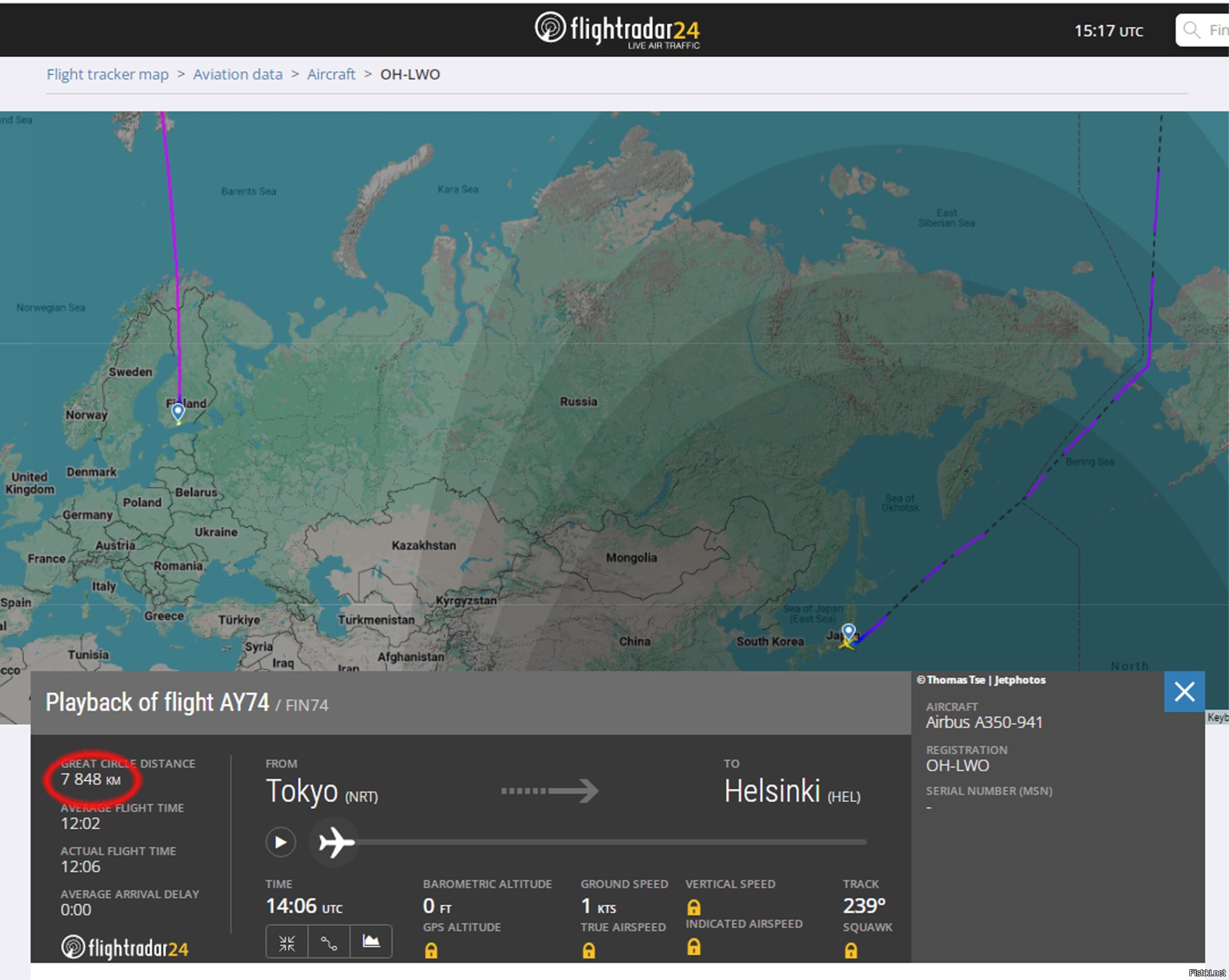Click the Flightradar24 logo in the header

617,29
